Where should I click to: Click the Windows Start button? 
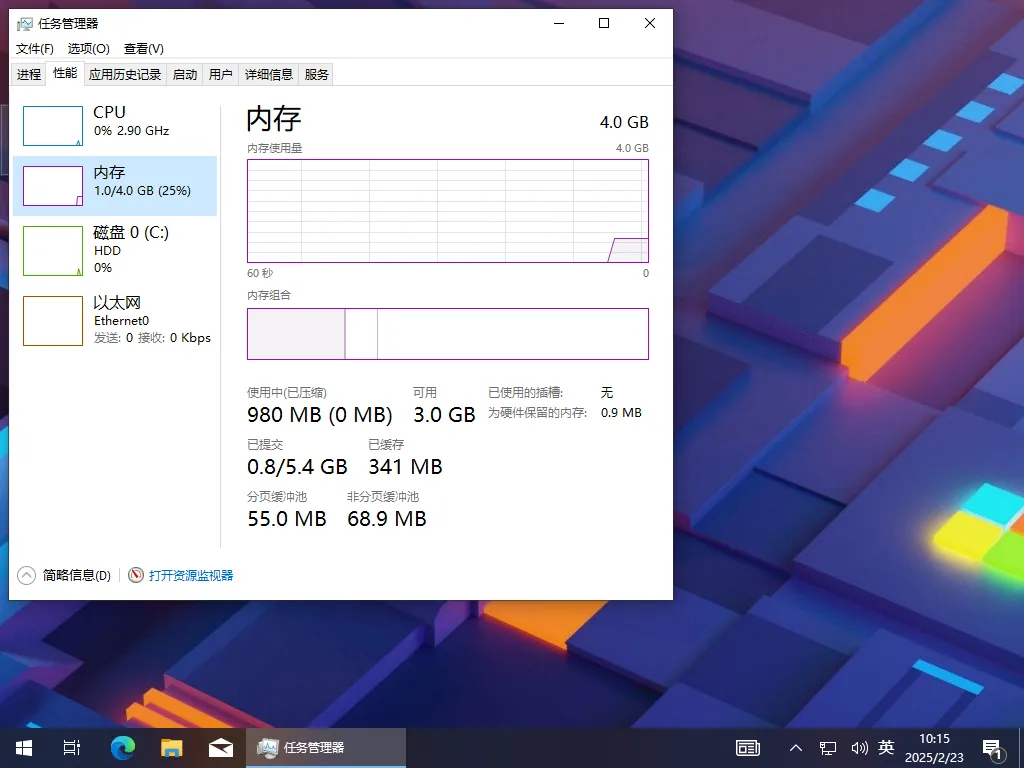(x=22, y=747)
